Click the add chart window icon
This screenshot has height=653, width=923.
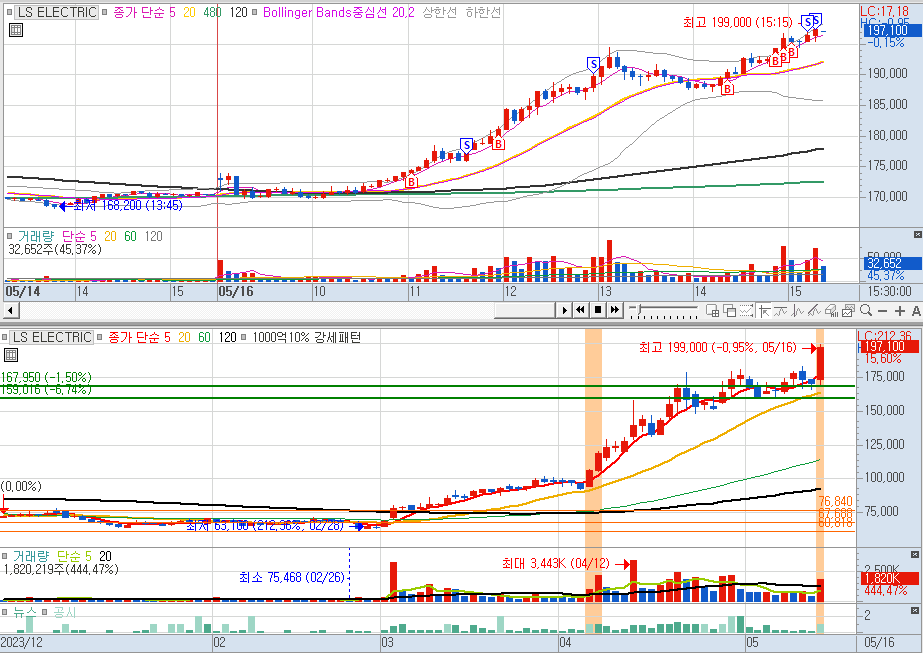coord(712,310)
